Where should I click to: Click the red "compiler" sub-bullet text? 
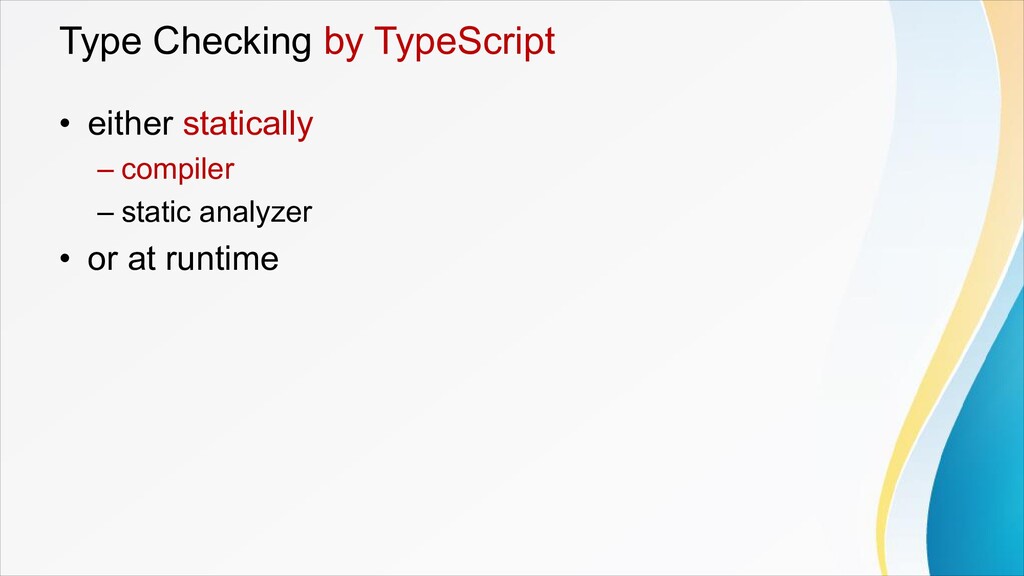click(178, 170)
